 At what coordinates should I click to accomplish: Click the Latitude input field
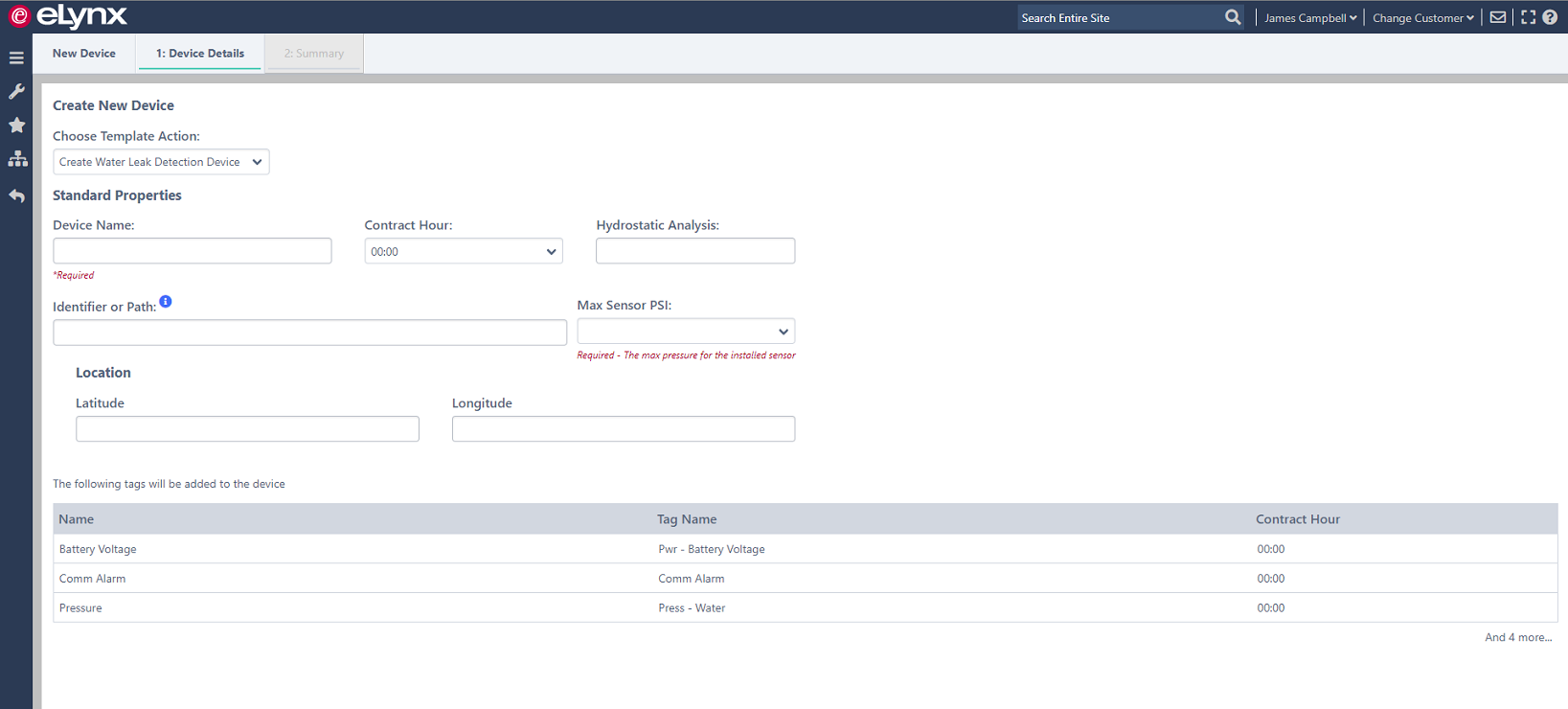(x=247, y=429)
